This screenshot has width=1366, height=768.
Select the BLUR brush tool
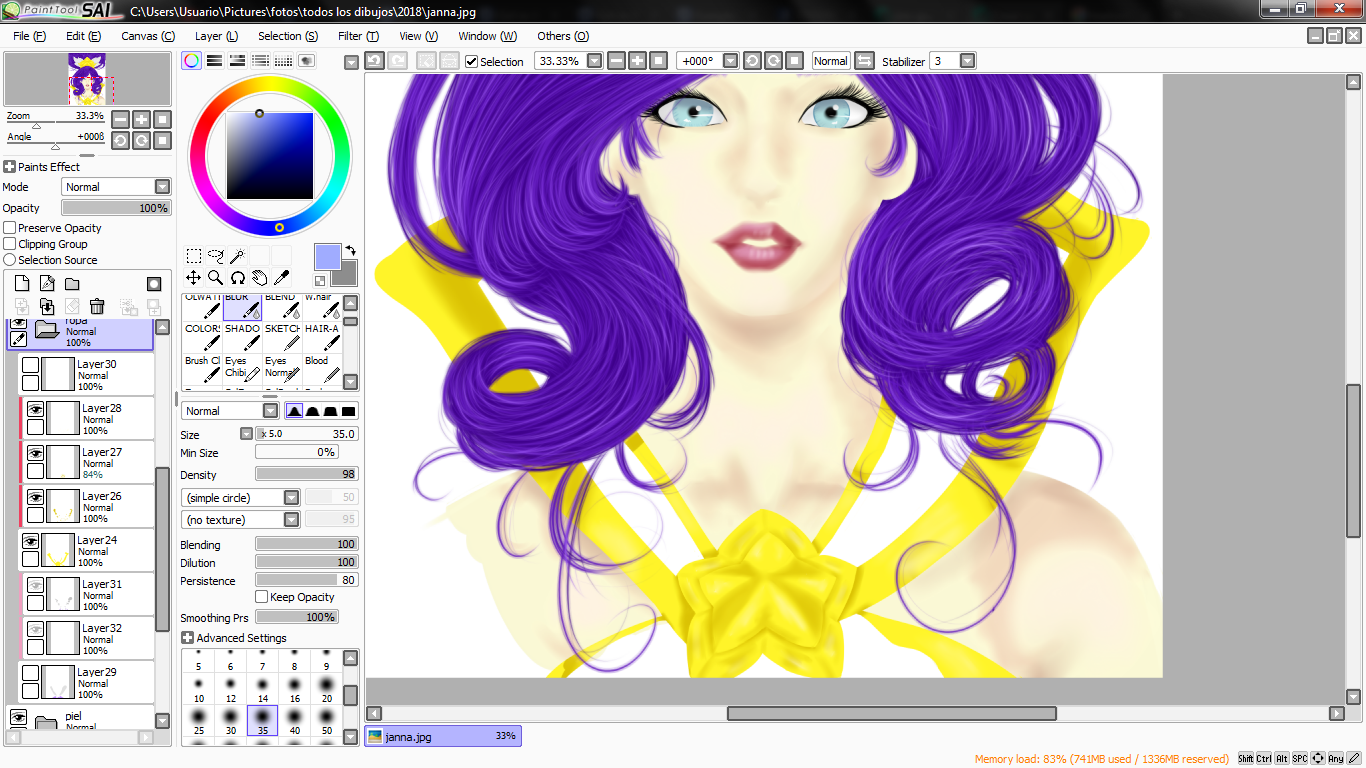click(x=242, y=305)
